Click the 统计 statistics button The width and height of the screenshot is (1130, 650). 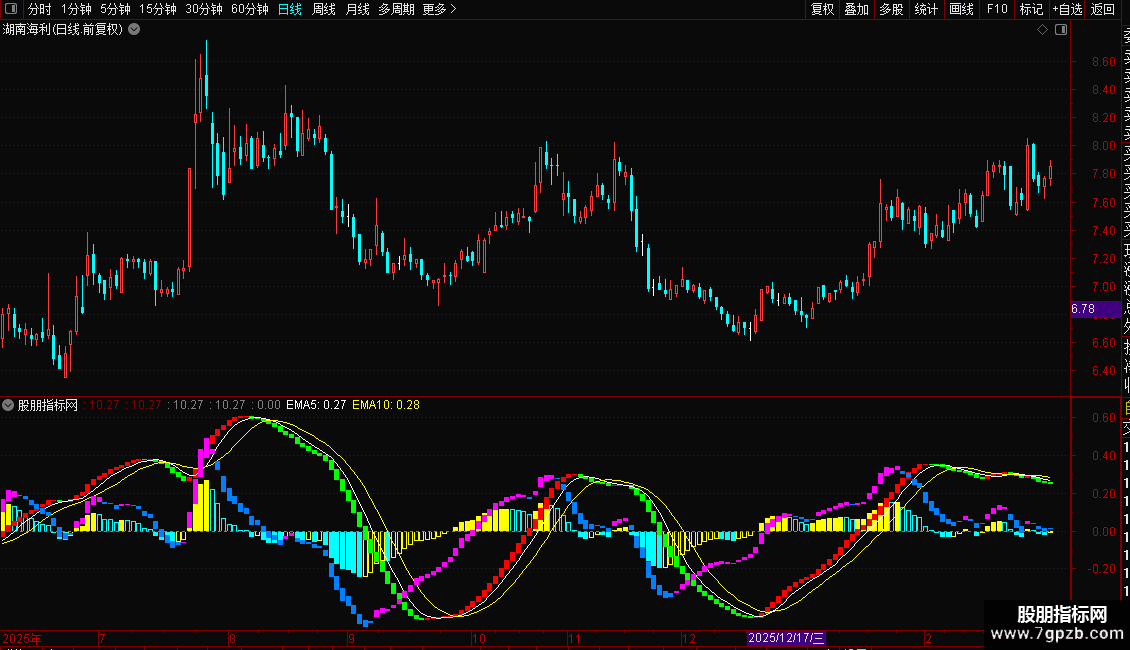[926, 9]
